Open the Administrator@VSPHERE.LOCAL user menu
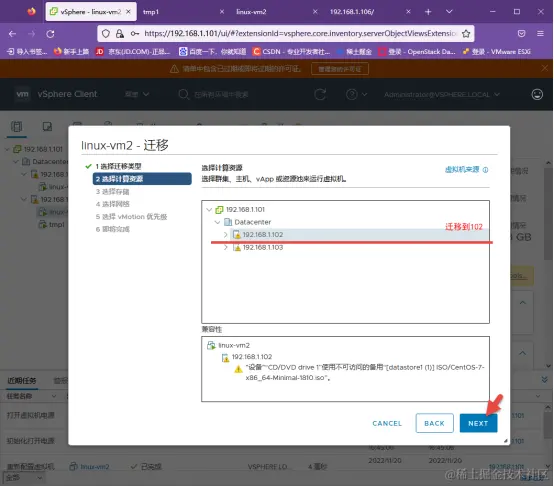 pos(442,95)
